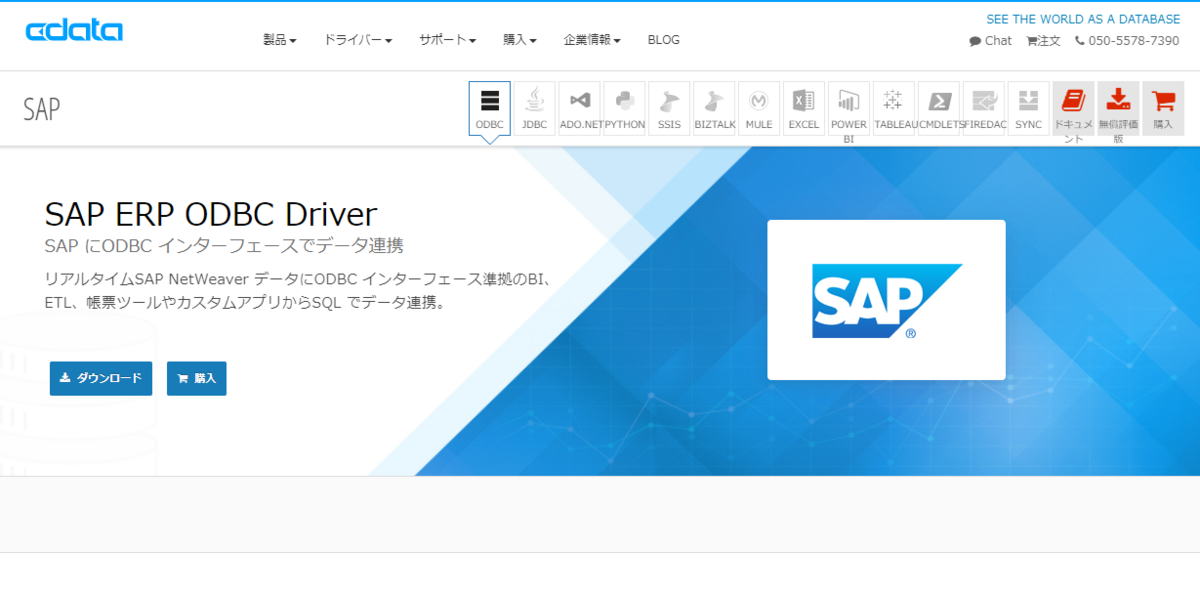This screenshot has width=1200, height=595.
Task: Open the ADO.NET provider icon
Action: click(x=579, y=108)
